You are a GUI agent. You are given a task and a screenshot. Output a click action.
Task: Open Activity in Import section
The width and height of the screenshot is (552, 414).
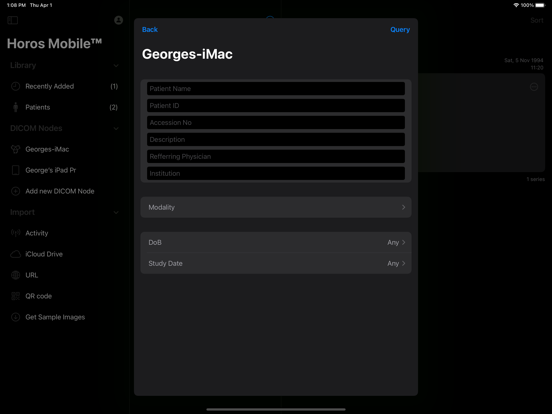click(x=64, y=233)
